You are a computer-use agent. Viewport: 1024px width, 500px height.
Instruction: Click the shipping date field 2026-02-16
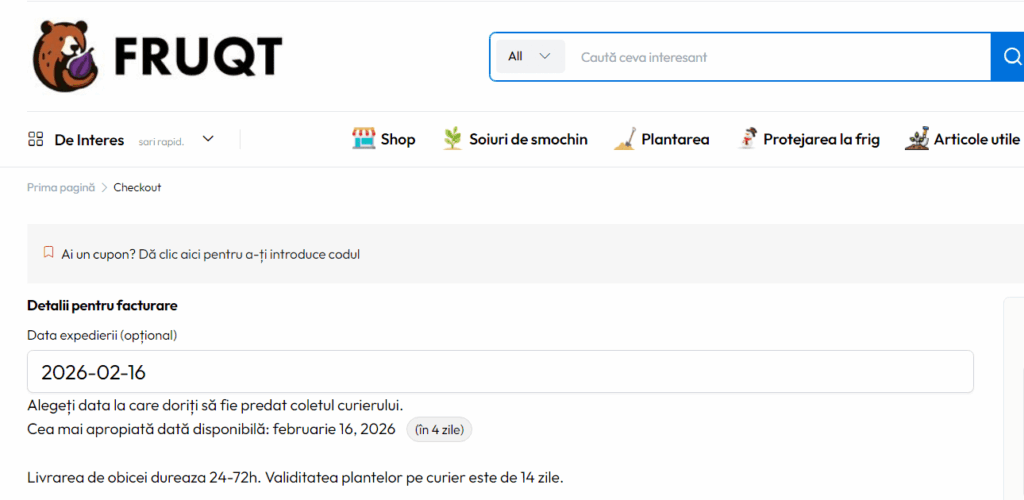(x=500, y=372)
